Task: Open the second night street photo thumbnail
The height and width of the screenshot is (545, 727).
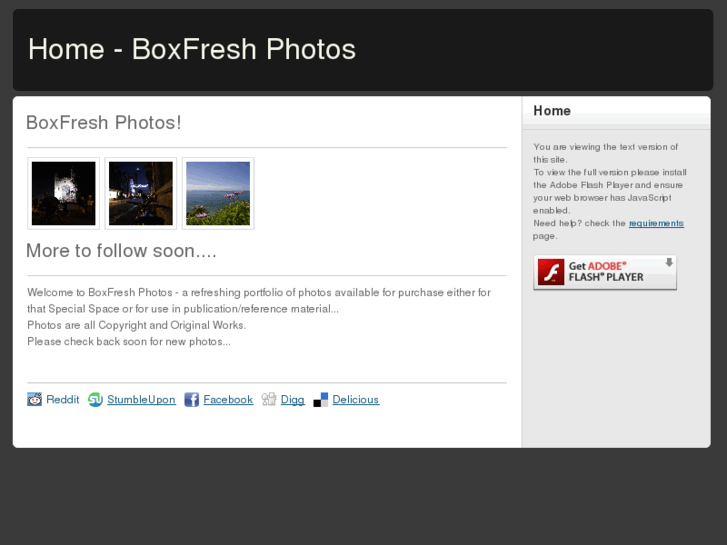Action: [141, 193]
